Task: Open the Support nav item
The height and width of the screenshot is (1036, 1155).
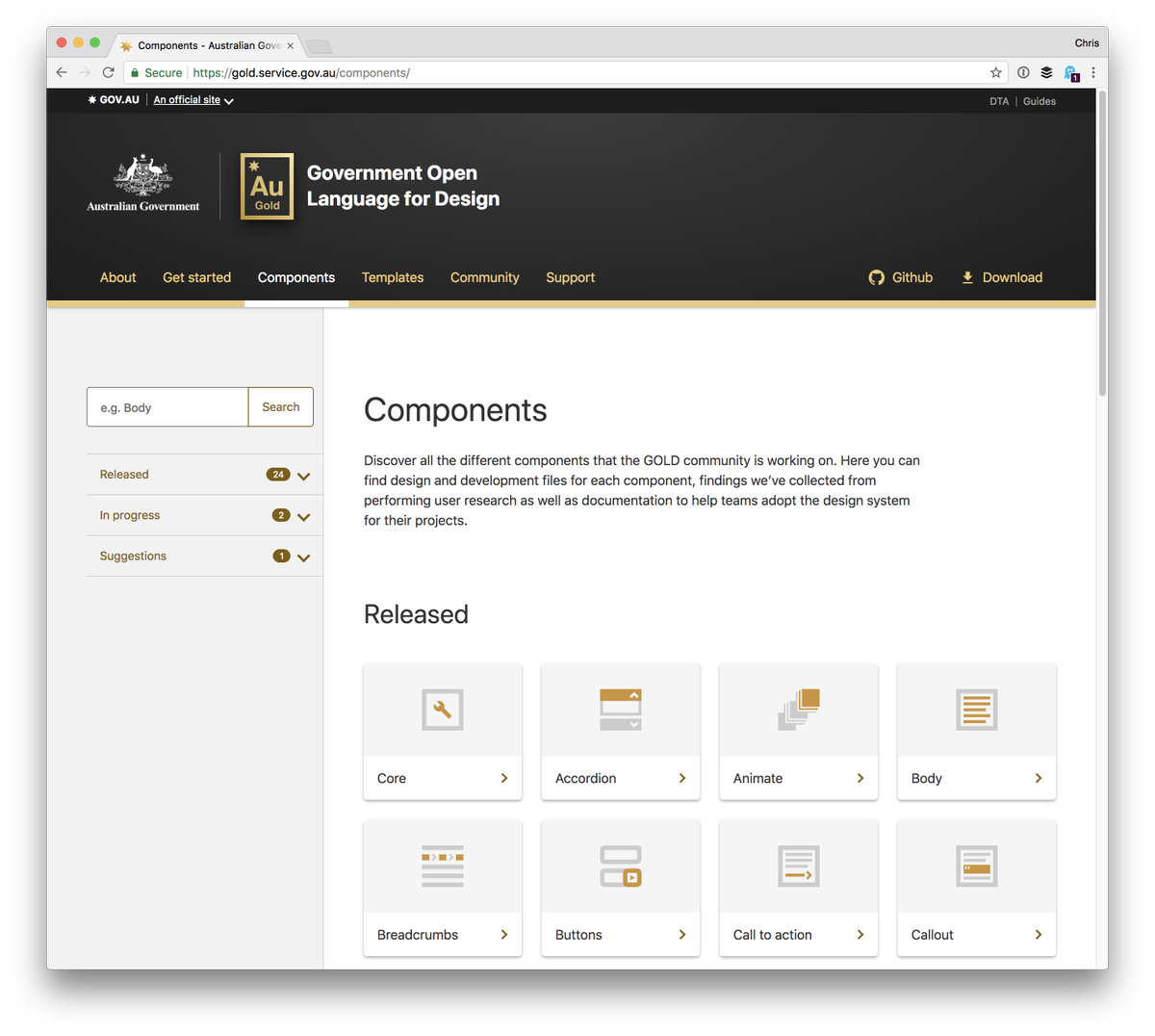Action: point(571,277)
